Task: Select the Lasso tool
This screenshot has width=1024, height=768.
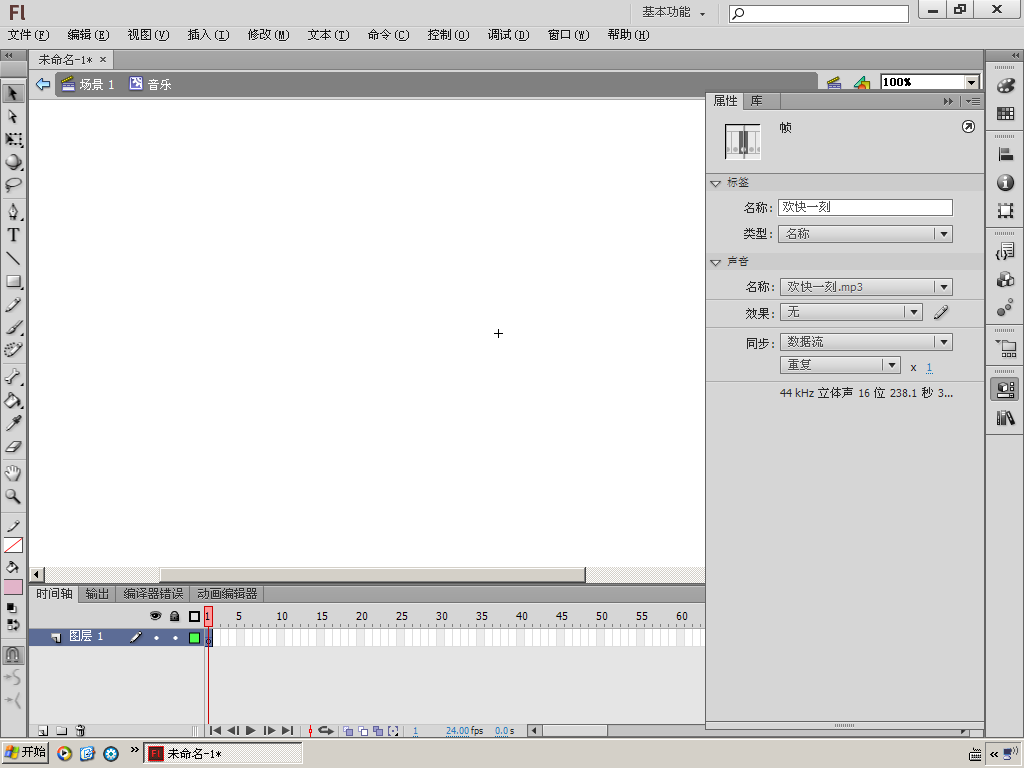Action: pos(13,185)
